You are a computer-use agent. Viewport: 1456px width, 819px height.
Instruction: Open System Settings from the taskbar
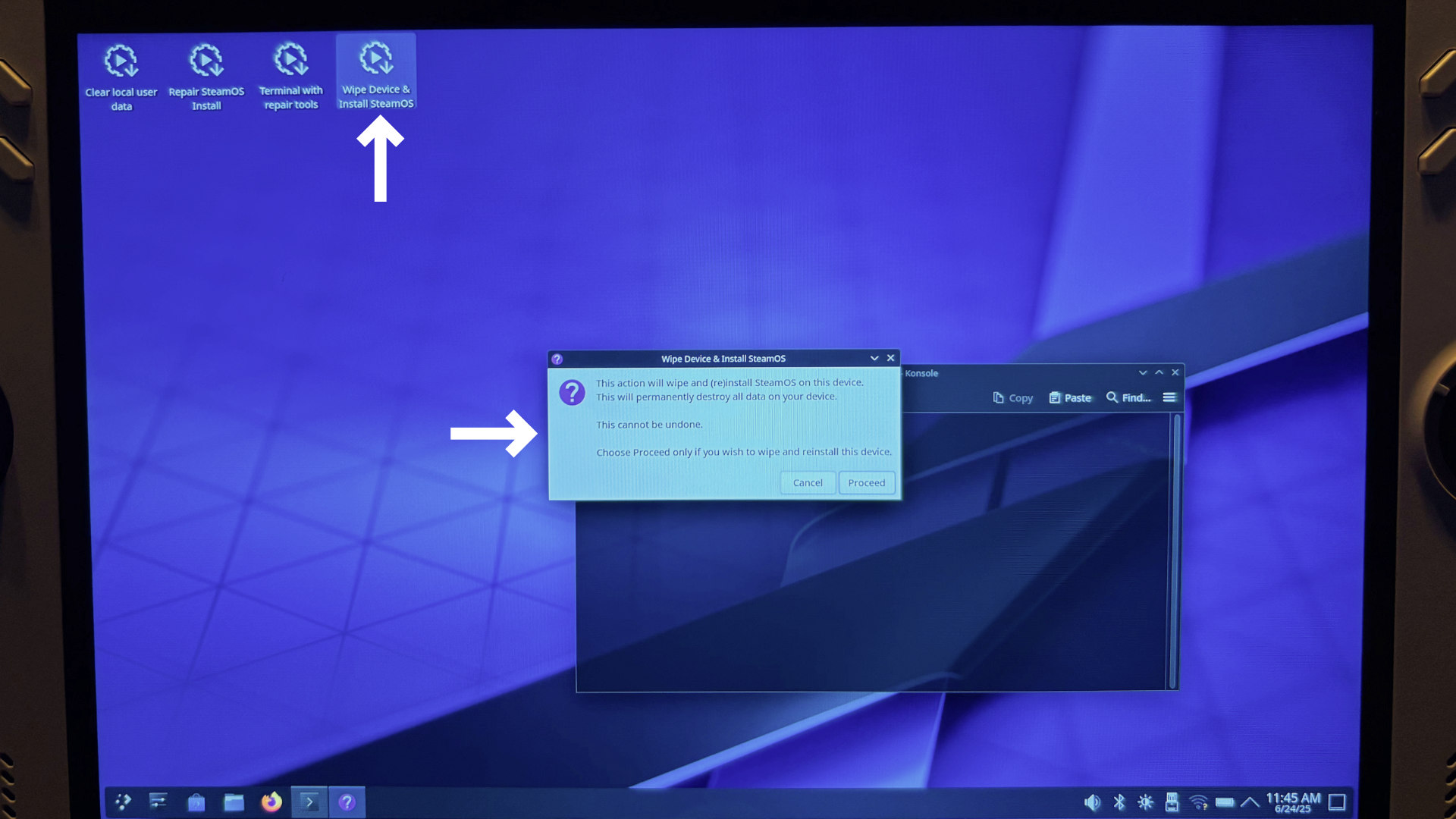tap(158, 802)
